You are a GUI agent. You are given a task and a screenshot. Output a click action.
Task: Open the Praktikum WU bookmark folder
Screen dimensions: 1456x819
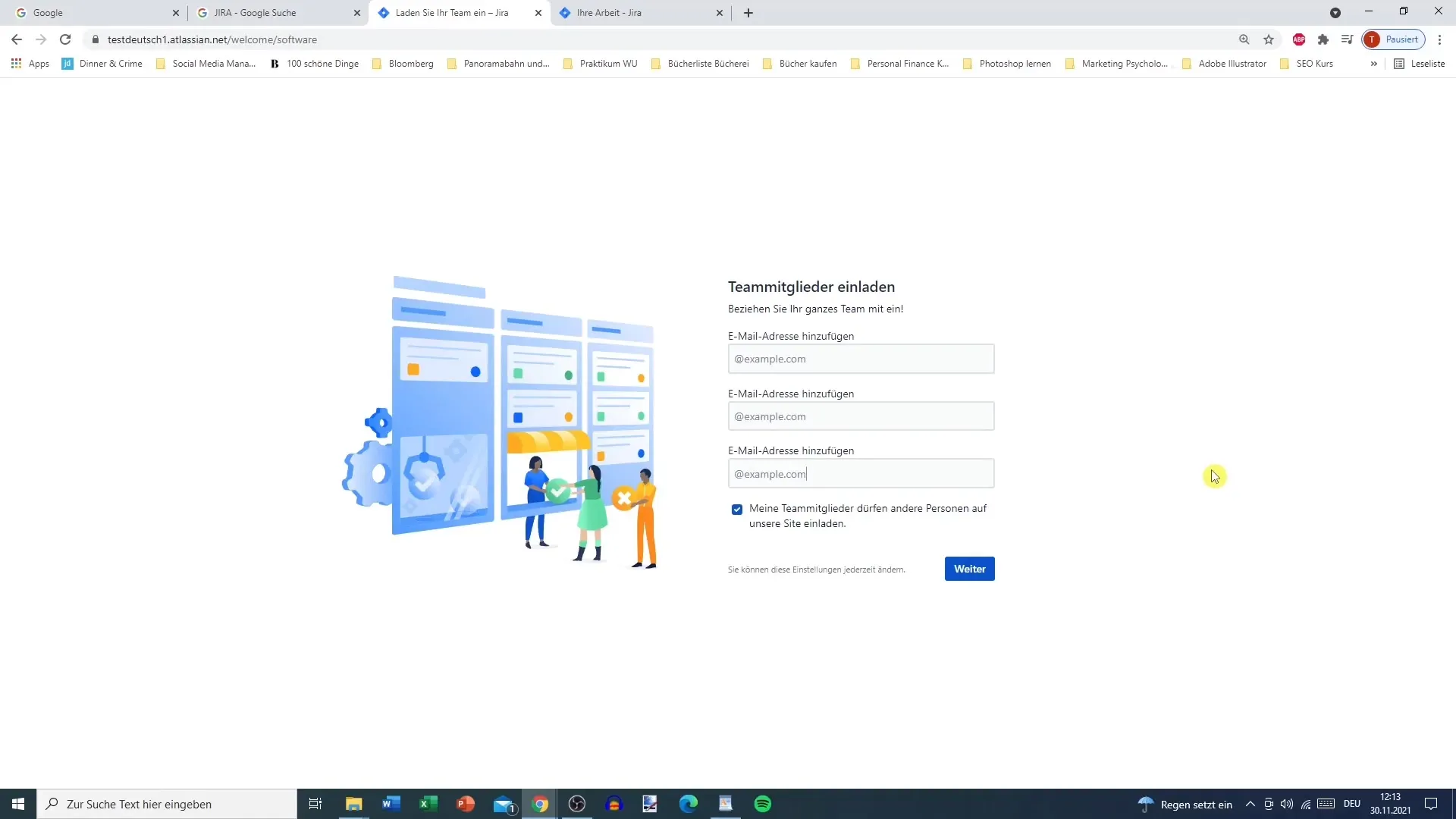(600, 64)
